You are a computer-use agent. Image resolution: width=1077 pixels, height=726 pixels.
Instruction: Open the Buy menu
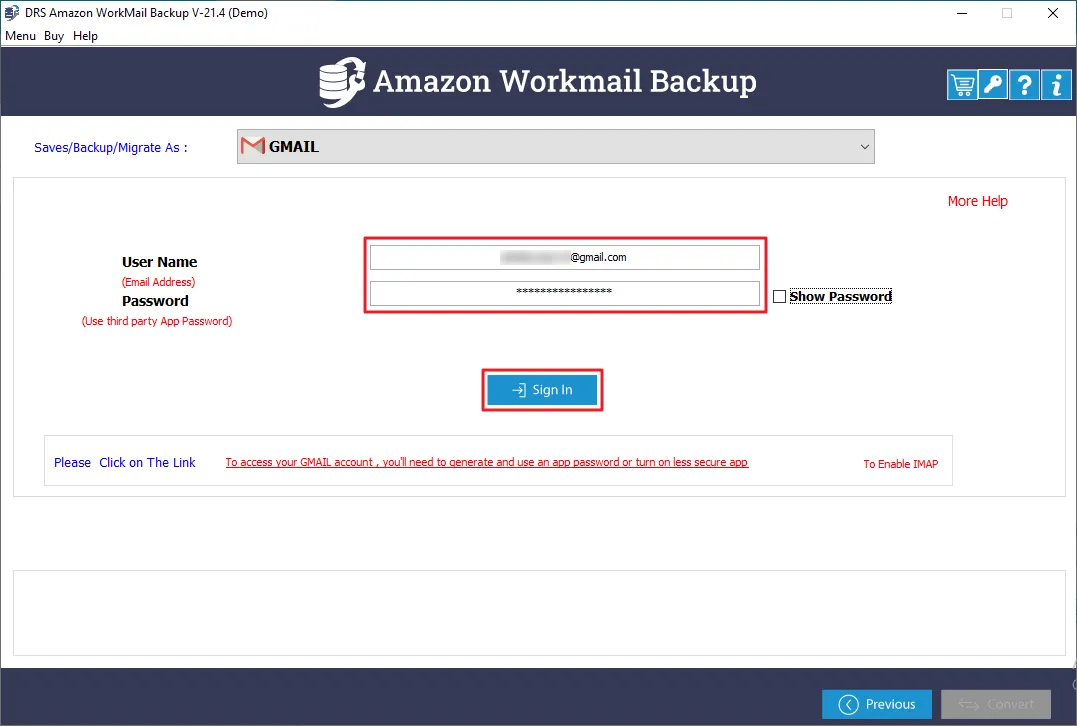54,36
